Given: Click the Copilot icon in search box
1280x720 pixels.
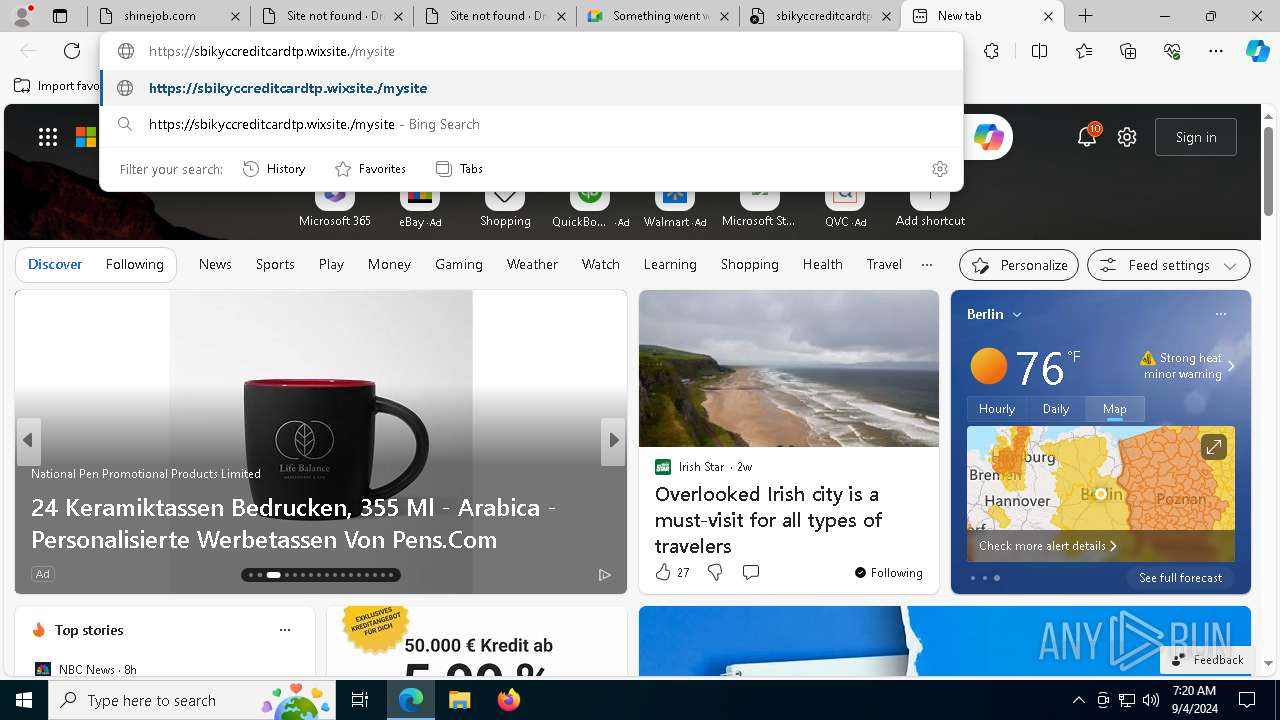Looking at the screenshot, I should tap(989, 137).
